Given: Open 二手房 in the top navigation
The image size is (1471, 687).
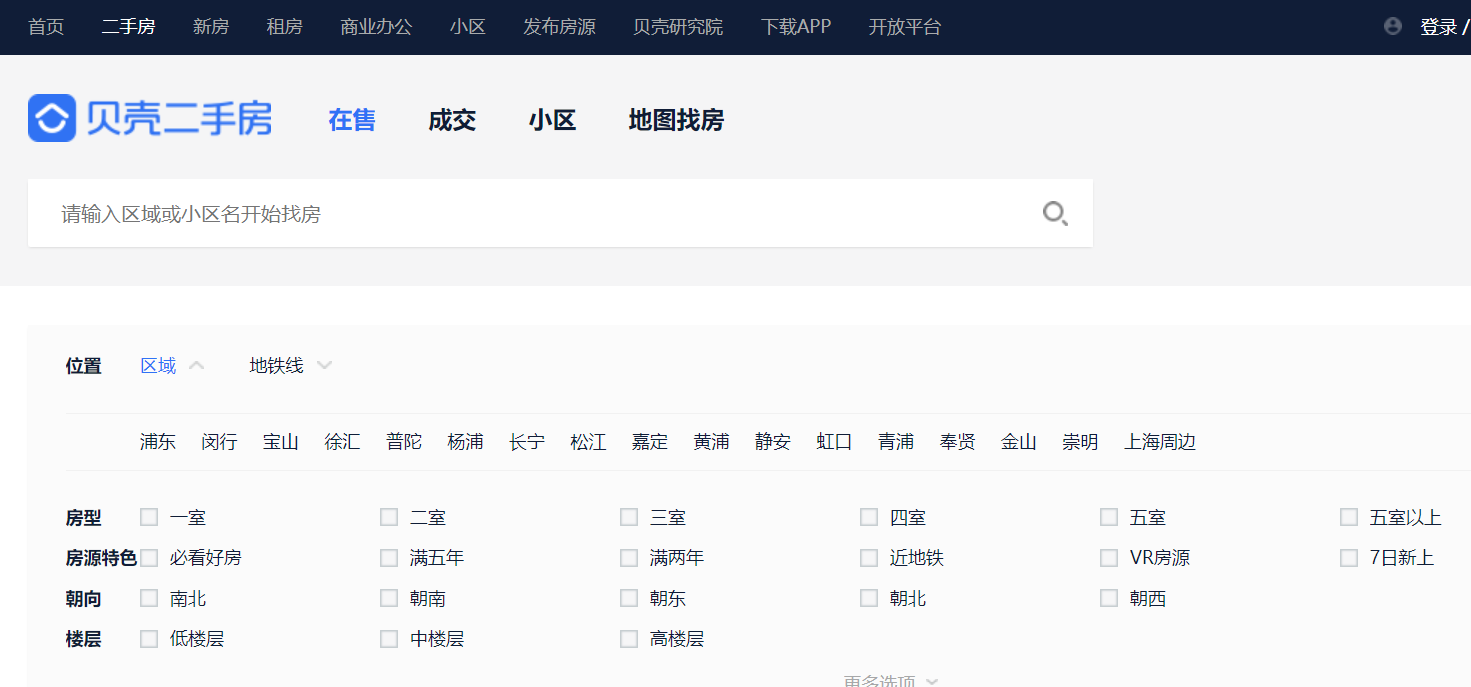Looking at the screenshot, I should coord(128,27).
